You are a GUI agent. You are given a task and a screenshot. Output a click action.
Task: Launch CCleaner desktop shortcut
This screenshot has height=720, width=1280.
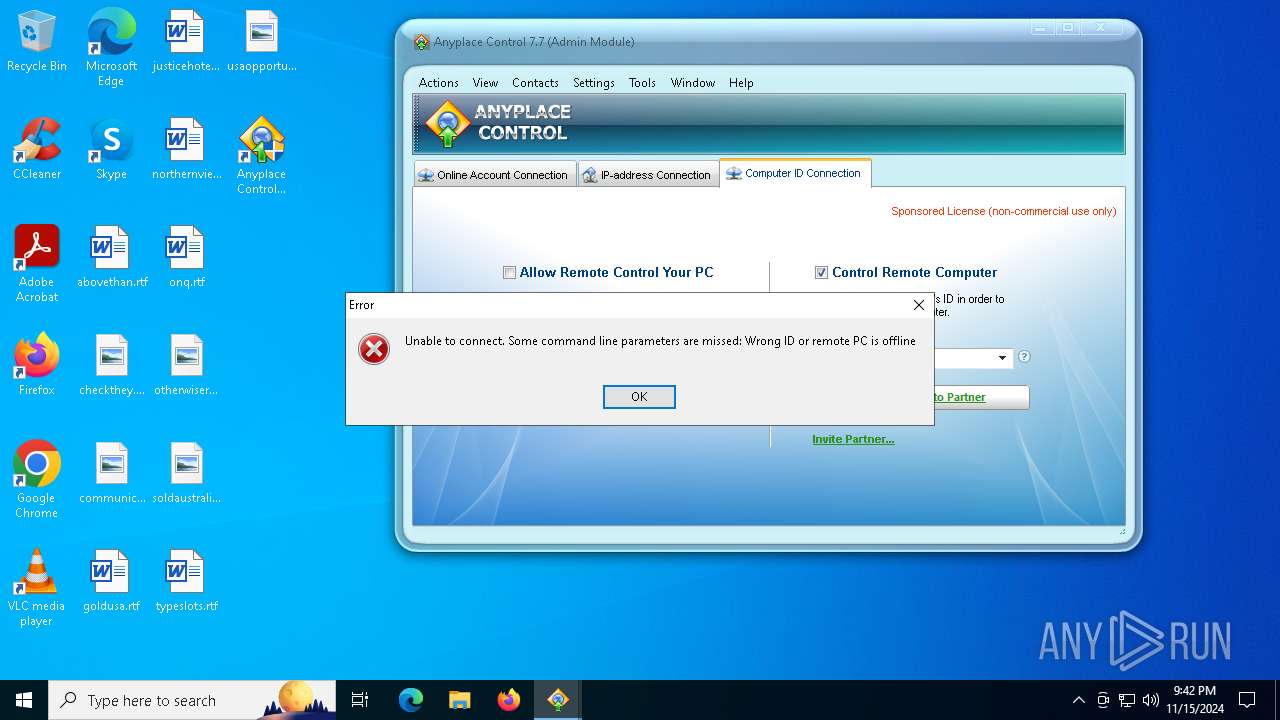(37, 149)
